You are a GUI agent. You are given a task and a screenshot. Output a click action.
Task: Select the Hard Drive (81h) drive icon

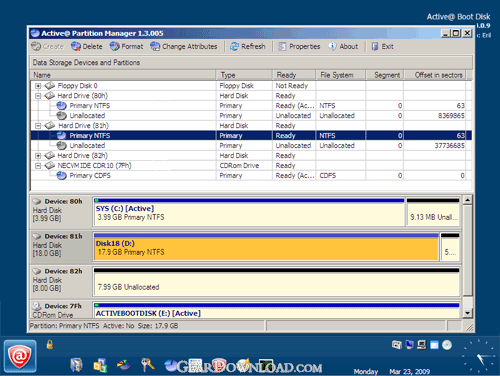[50, 126]
